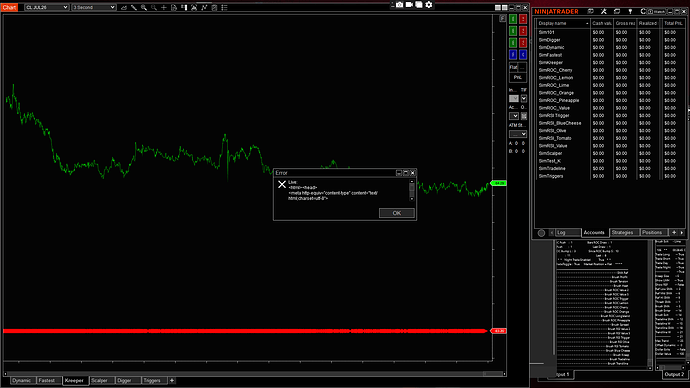Click the zoom out magnifier icon

(154, 7)
